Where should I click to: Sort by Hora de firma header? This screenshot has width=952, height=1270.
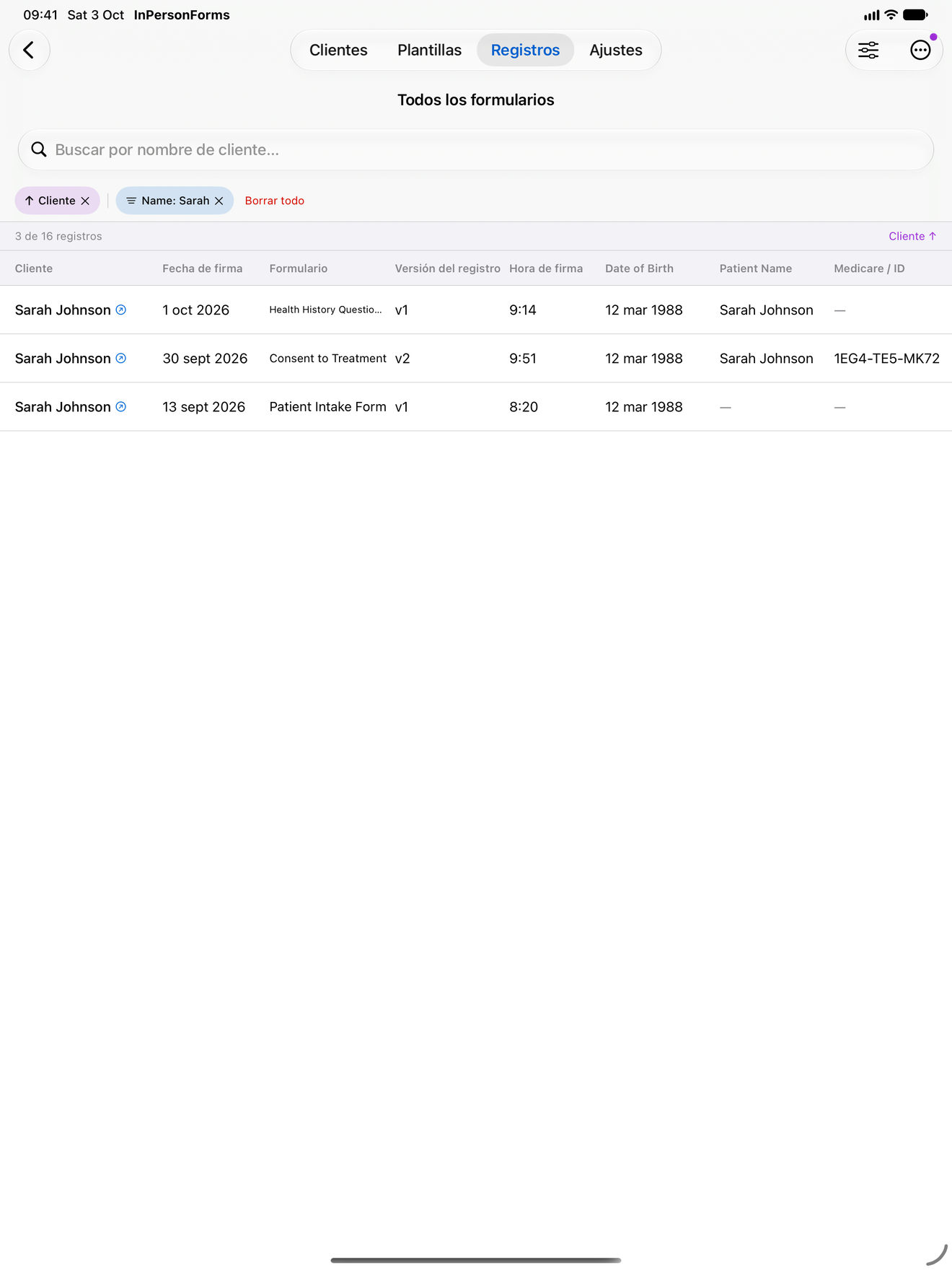(546, 268)
